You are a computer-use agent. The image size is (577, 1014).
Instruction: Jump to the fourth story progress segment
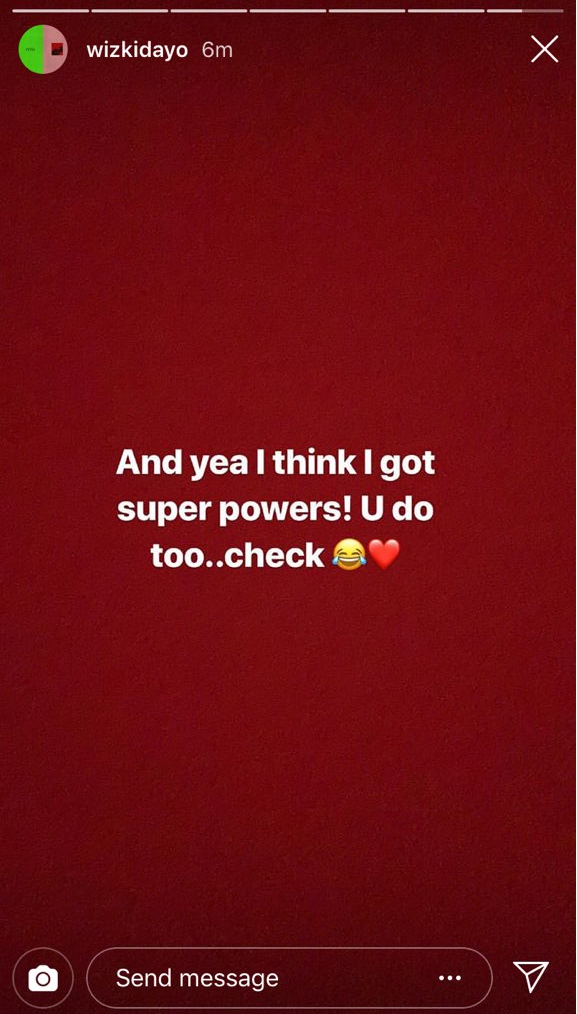pyautogui.click(x=287, y=11)
